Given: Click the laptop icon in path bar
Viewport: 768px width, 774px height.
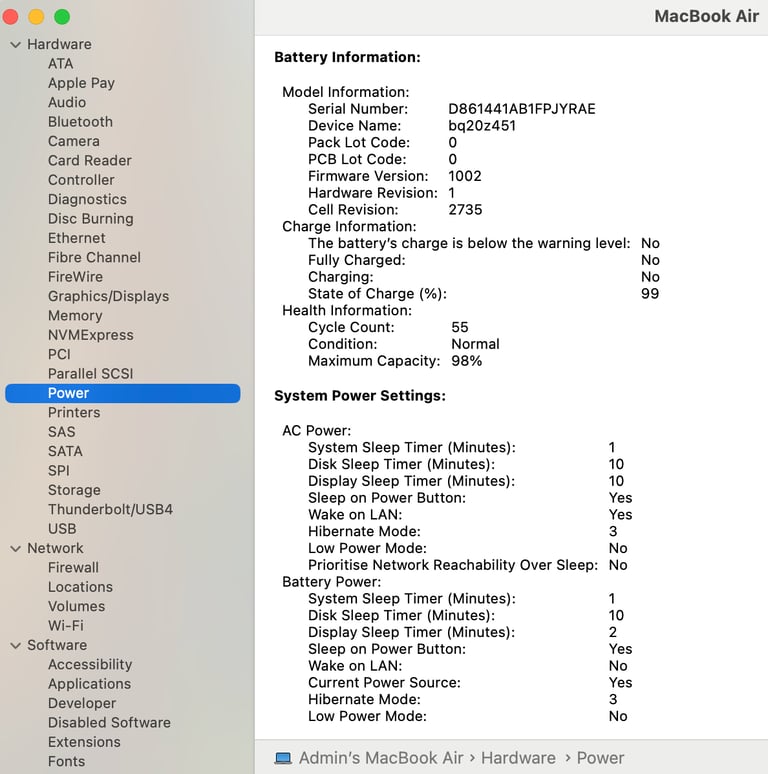Looking at the screenshot, I should 283,758.
